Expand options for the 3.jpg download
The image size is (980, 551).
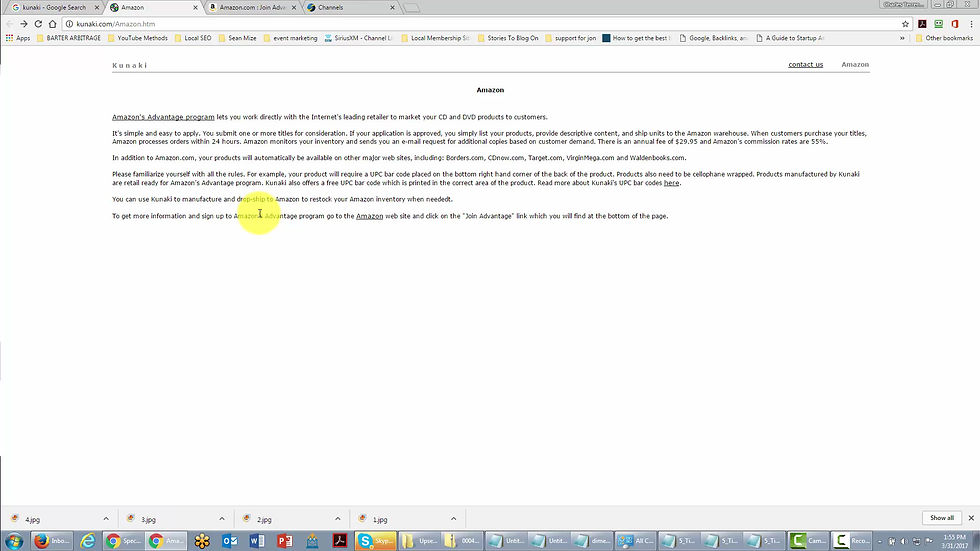(221, 519)
